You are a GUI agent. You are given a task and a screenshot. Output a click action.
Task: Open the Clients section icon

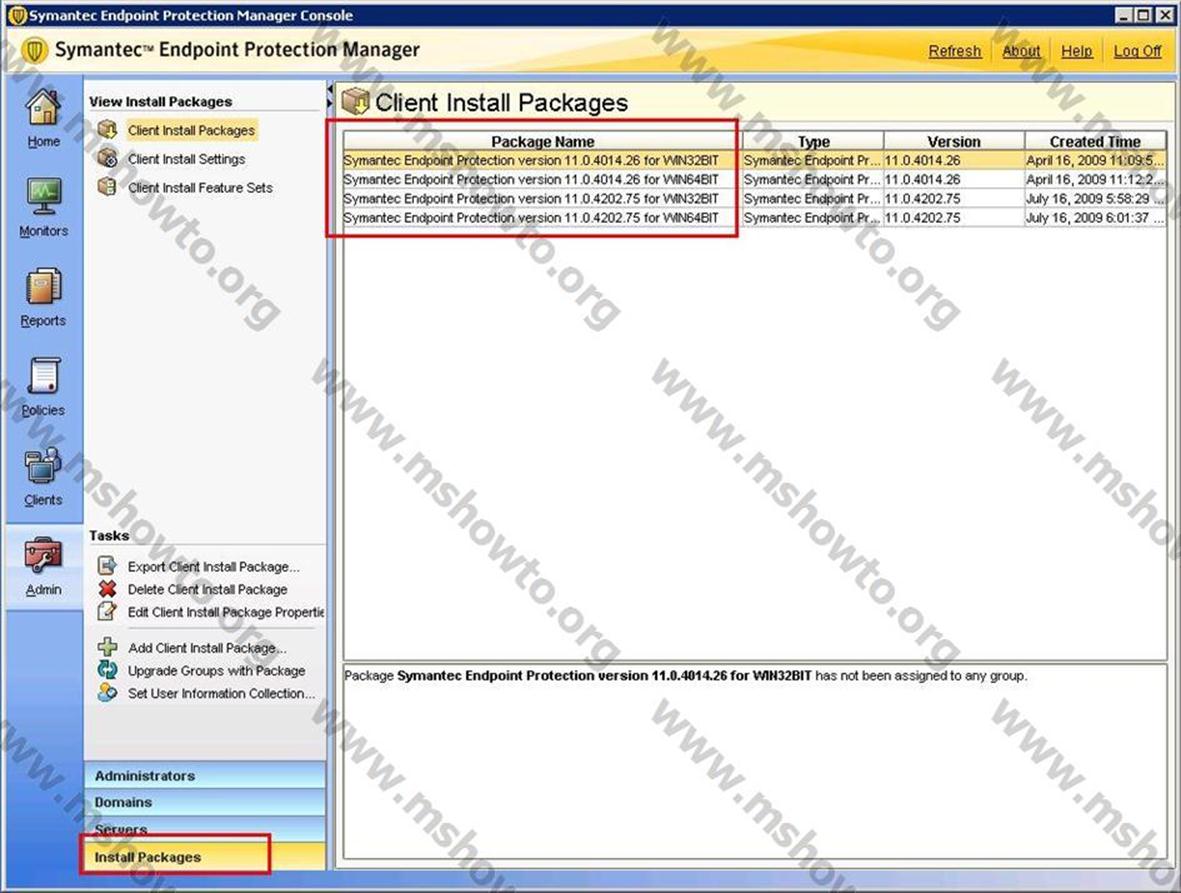point(43,466)
